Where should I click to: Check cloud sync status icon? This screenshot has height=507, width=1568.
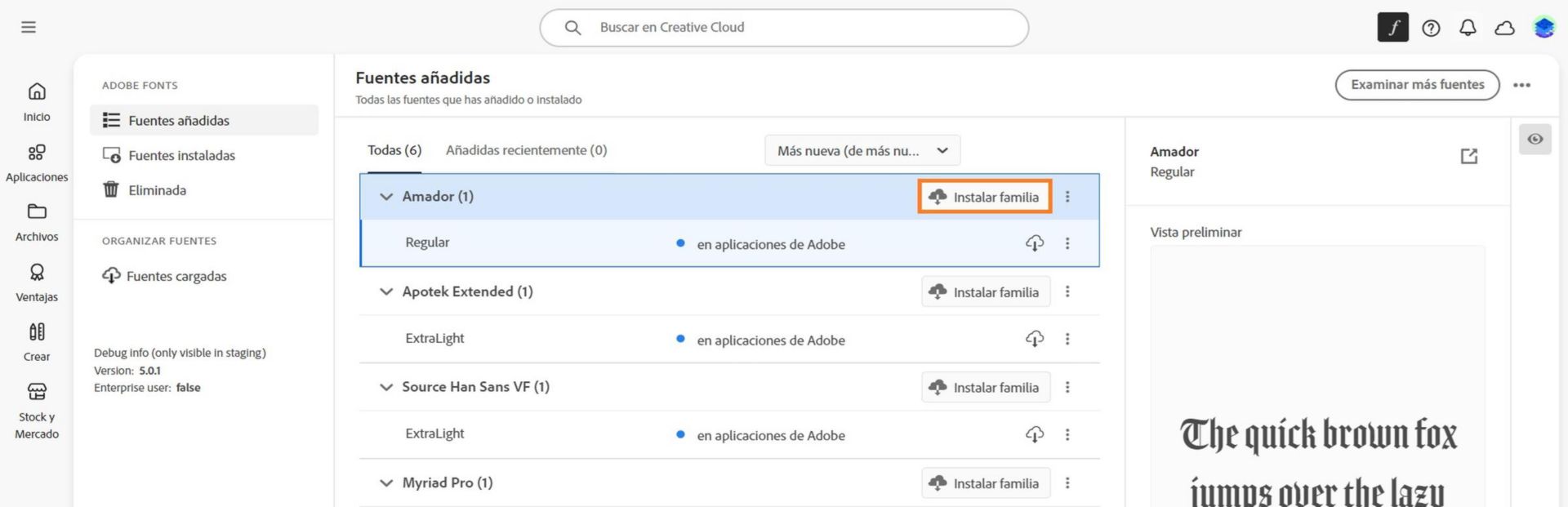click(1504, 28)
